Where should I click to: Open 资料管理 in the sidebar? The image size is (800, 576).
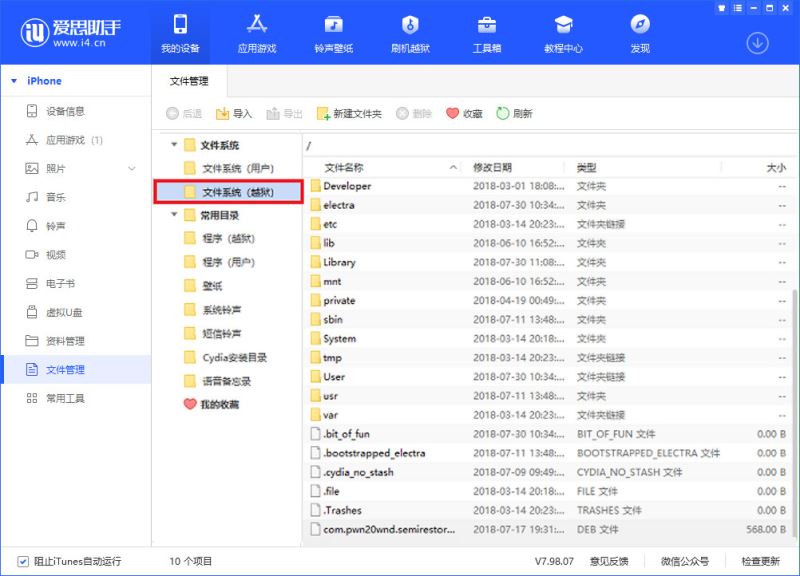77,341
